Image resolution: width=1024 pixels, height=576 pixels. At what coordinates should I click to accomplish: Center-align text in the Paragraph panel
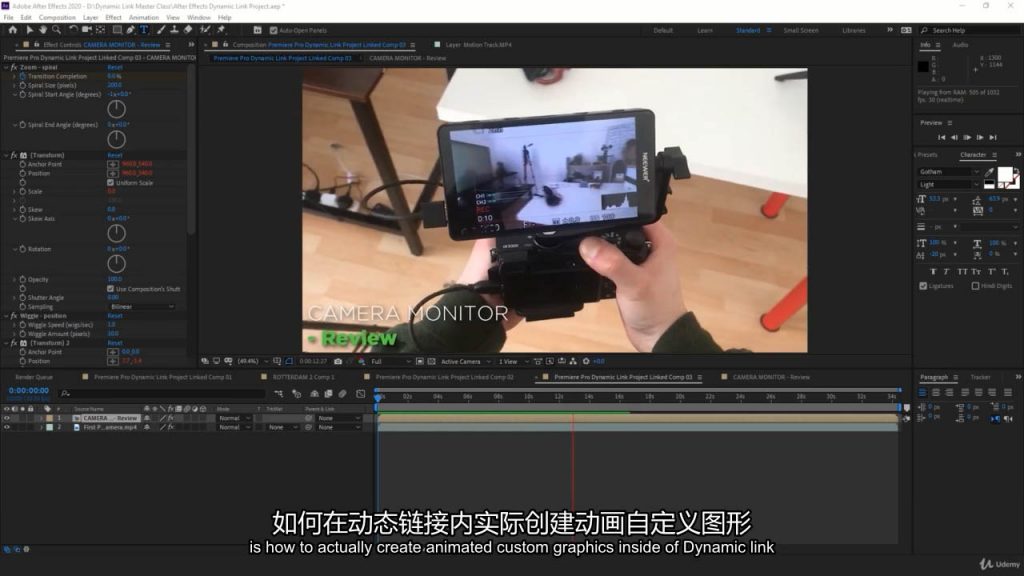point(936,392)
